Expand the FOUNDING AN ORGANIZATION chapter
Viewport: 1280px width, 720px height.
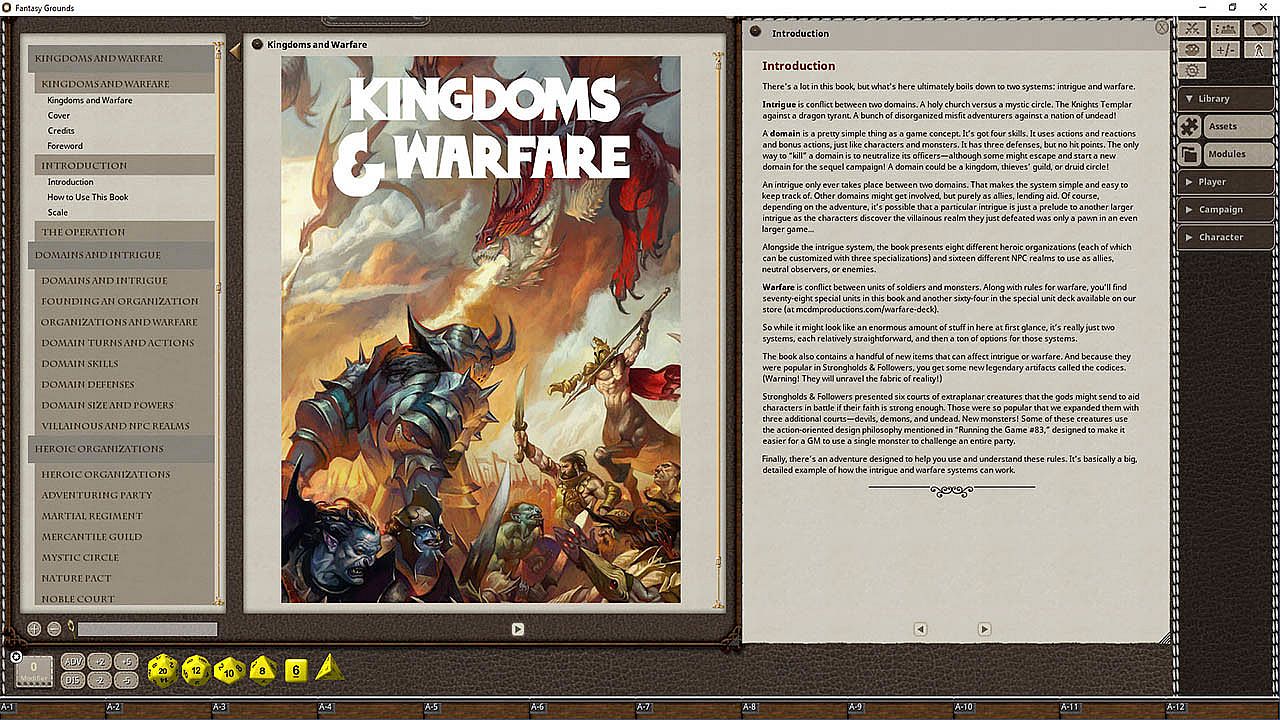coord(120,301)
